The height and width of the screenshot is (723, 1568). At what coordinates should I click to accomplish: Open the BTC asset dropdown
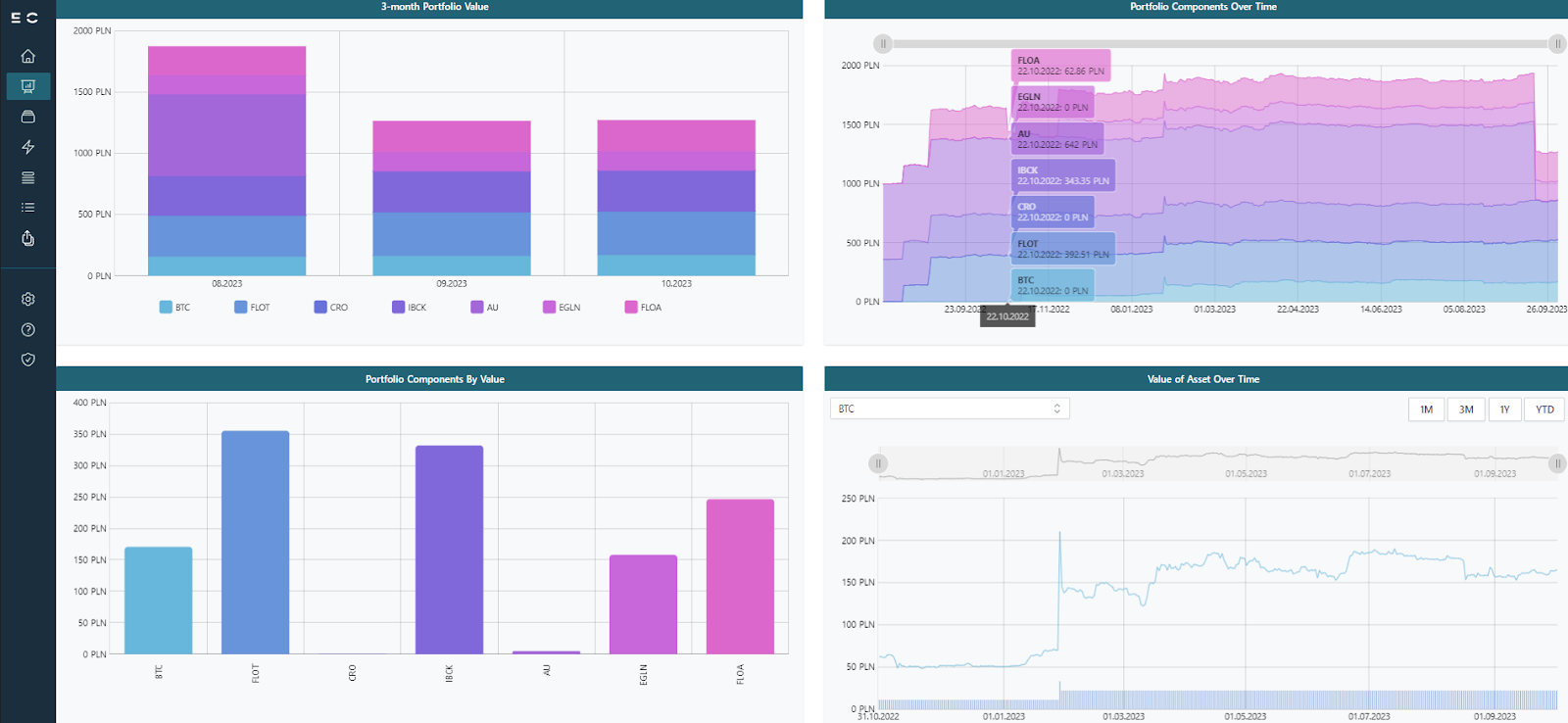pyautogui.click(x=949, y=409)
